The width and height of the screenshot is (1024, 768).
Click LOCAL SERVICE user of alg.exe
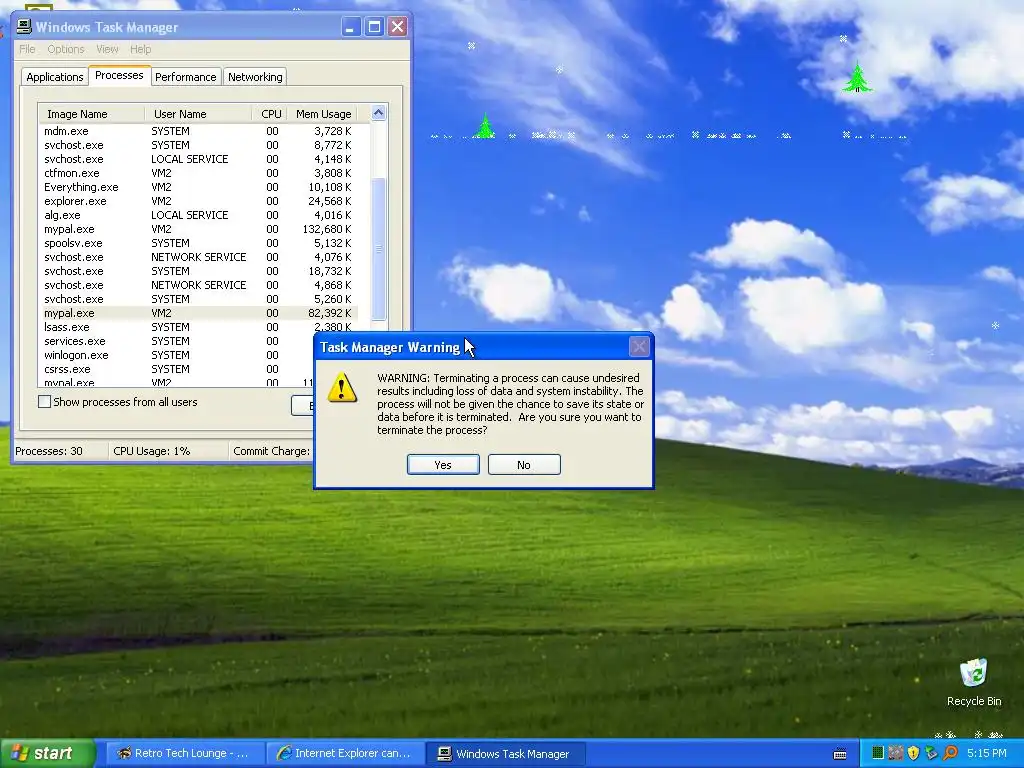tap(189, 215)
